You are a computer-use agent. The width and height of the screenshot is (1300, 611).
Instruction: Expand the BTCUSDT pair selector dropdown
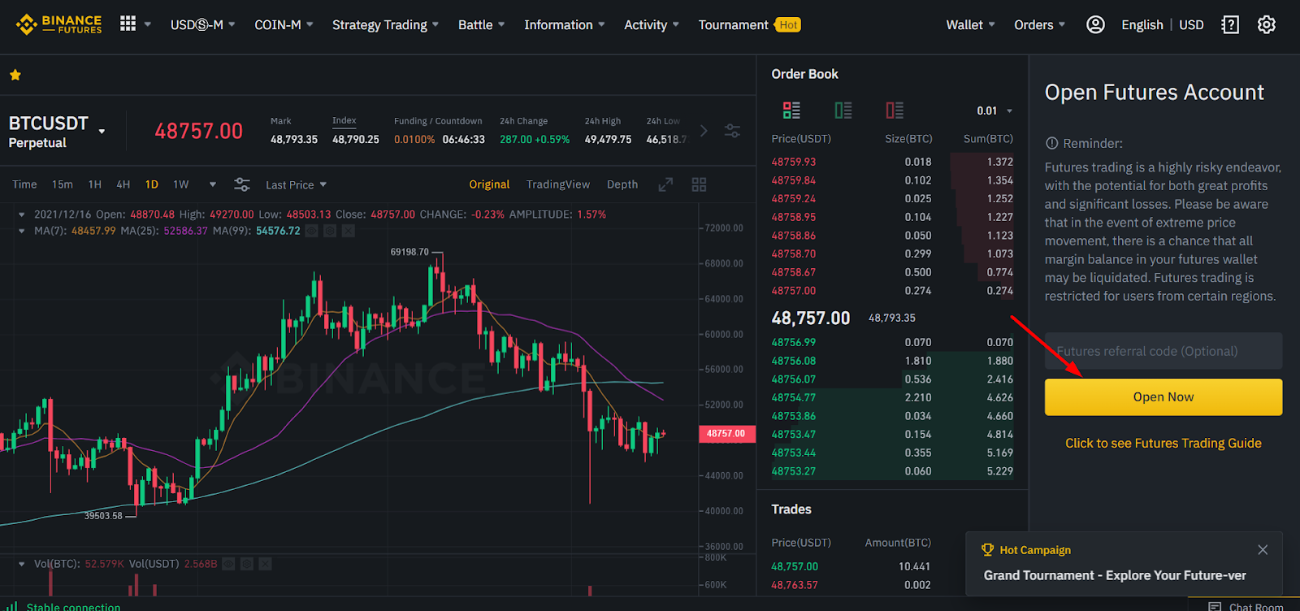pyautogui.click(x=101, y=131)
